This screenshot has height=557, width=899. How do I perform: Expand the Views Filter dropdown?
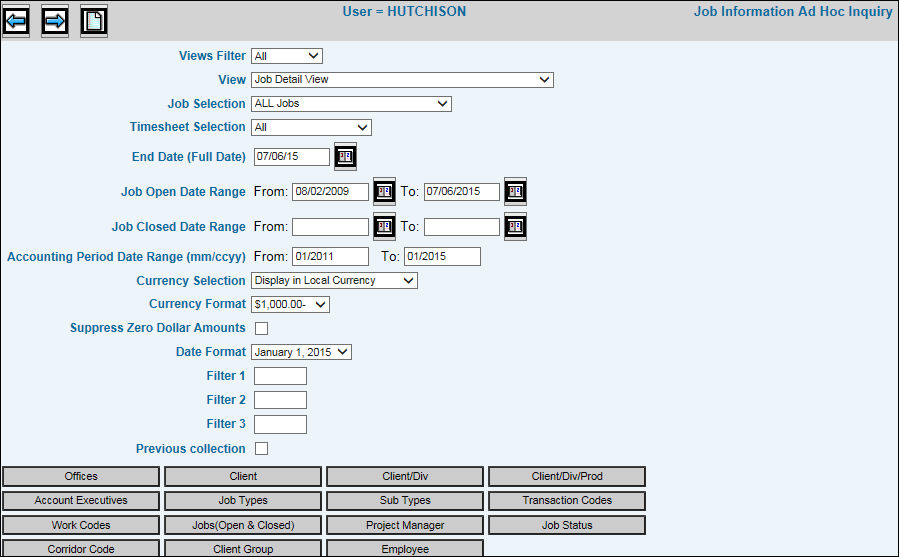[286, 56]
